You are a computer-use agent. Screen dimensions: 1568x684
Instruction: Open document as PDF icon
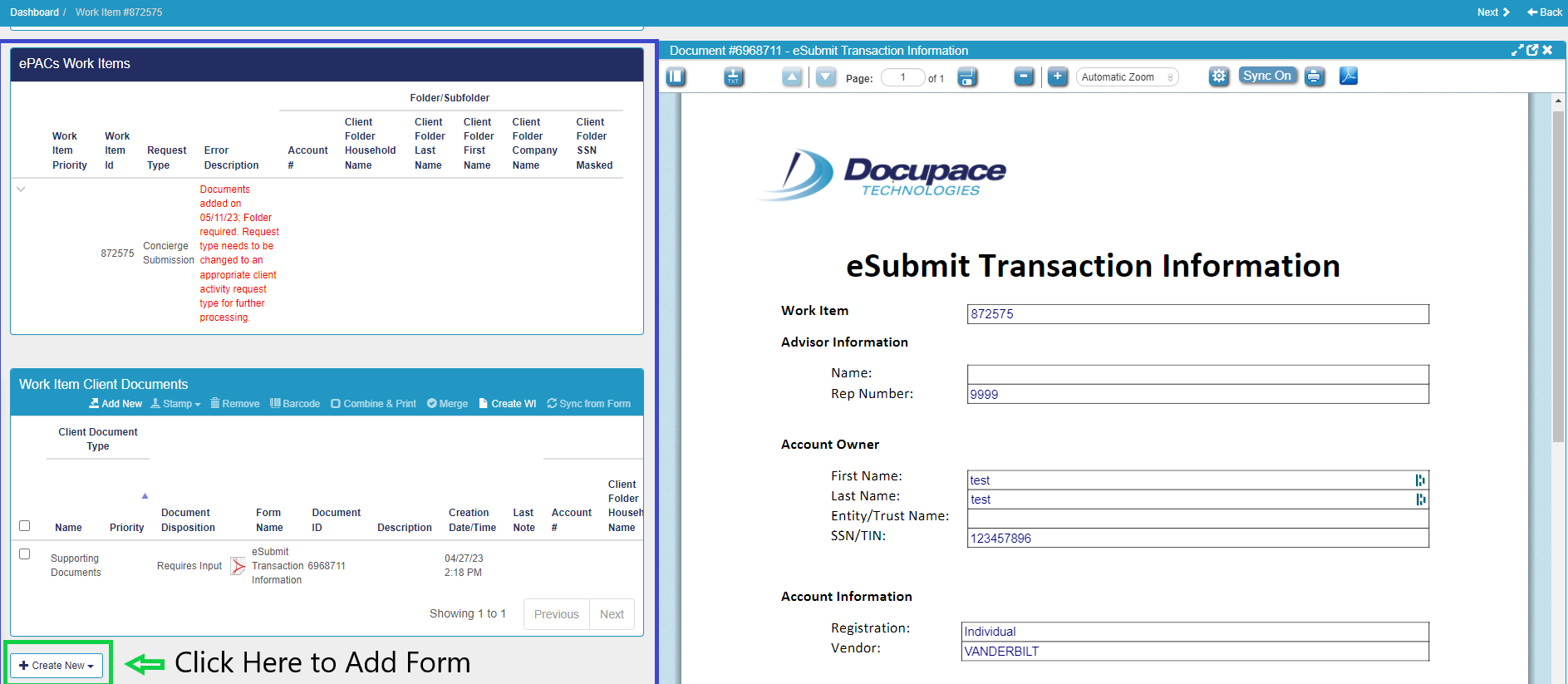1349,76
